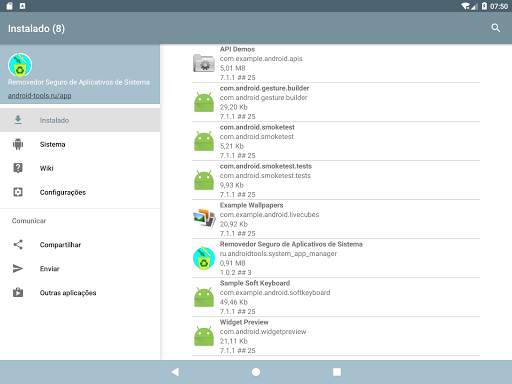Viewport: 512px width, 384px height.
Task: Select Removedor Seguro de Aplicativos list title
Action: pyautogui.click(x=291, y=244)
